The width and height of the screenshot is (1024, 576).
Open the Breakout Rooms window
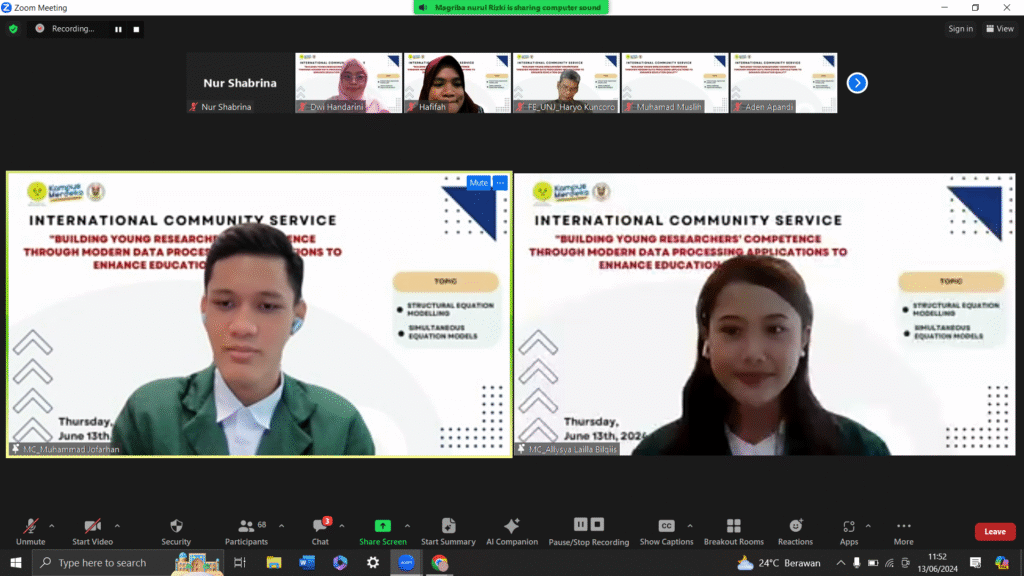pos(733,531)
